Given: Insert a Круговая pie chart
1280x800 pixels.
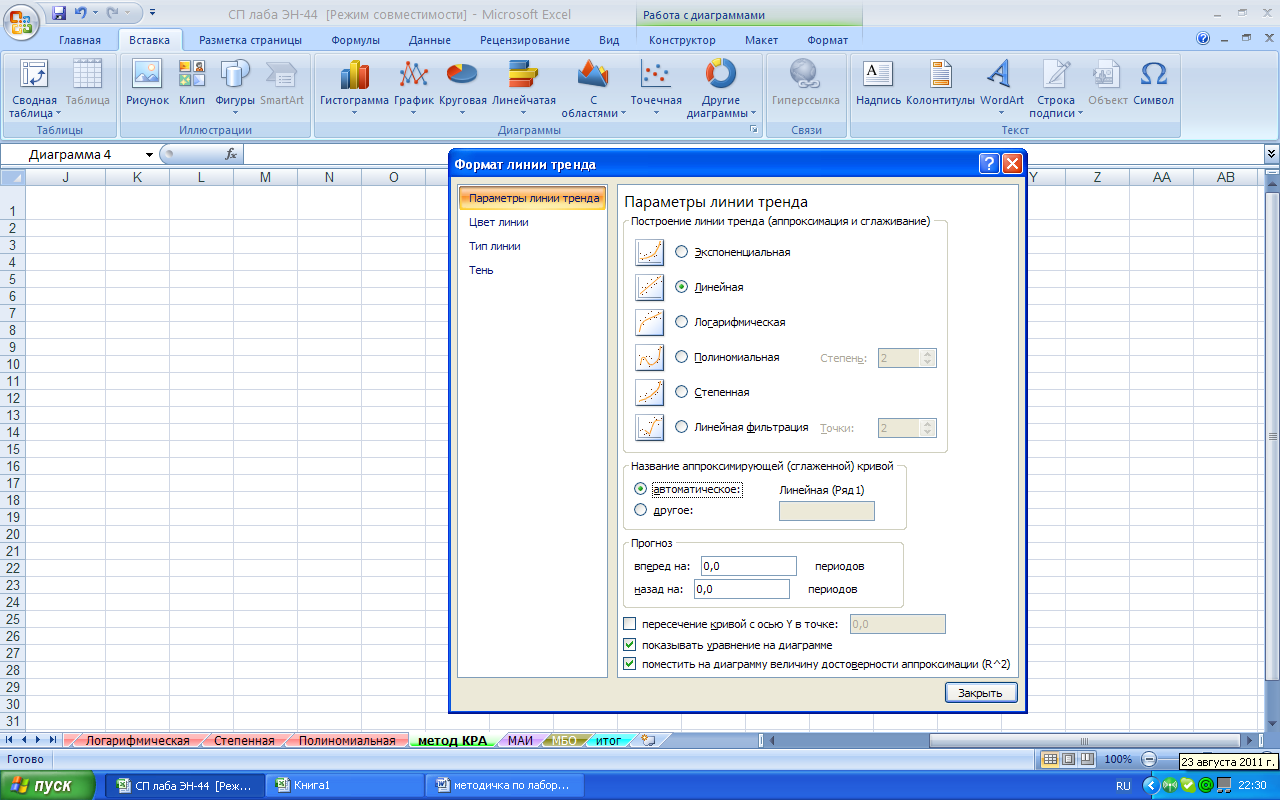Looking at the screenshot, I should pos(462,88).
